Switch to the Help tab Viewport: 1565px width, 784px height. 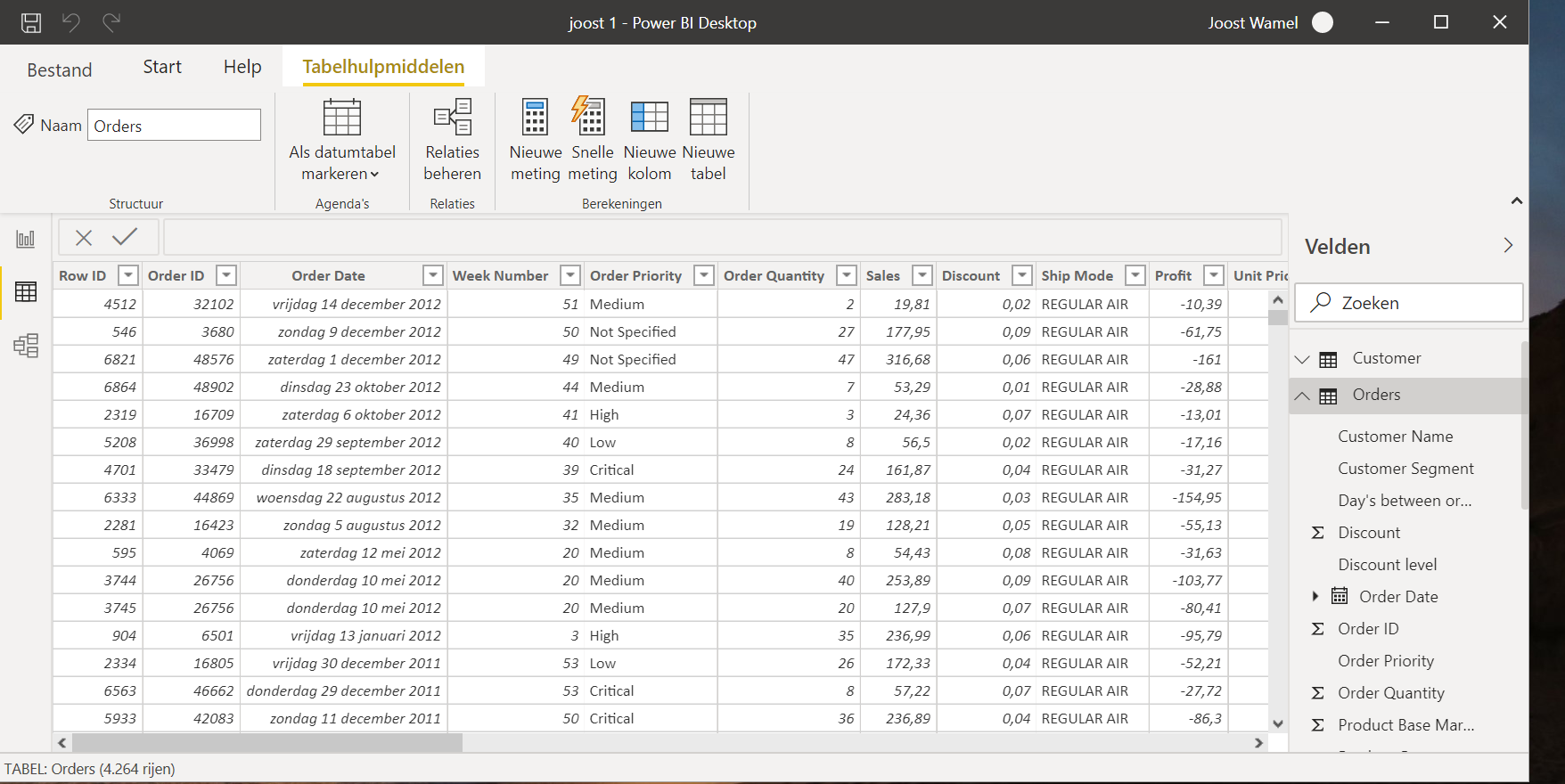coord(242,67)
